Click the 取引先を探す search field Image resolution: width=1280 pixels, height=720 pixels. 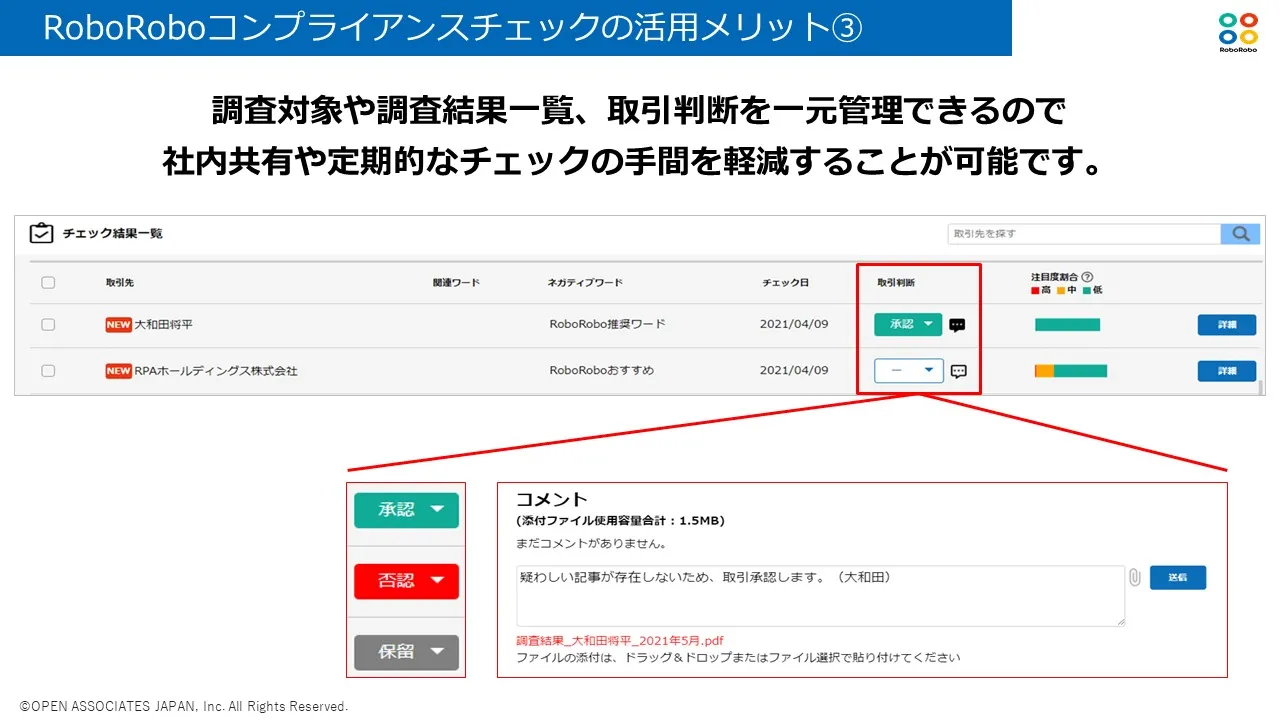(x=1084, y=233)
